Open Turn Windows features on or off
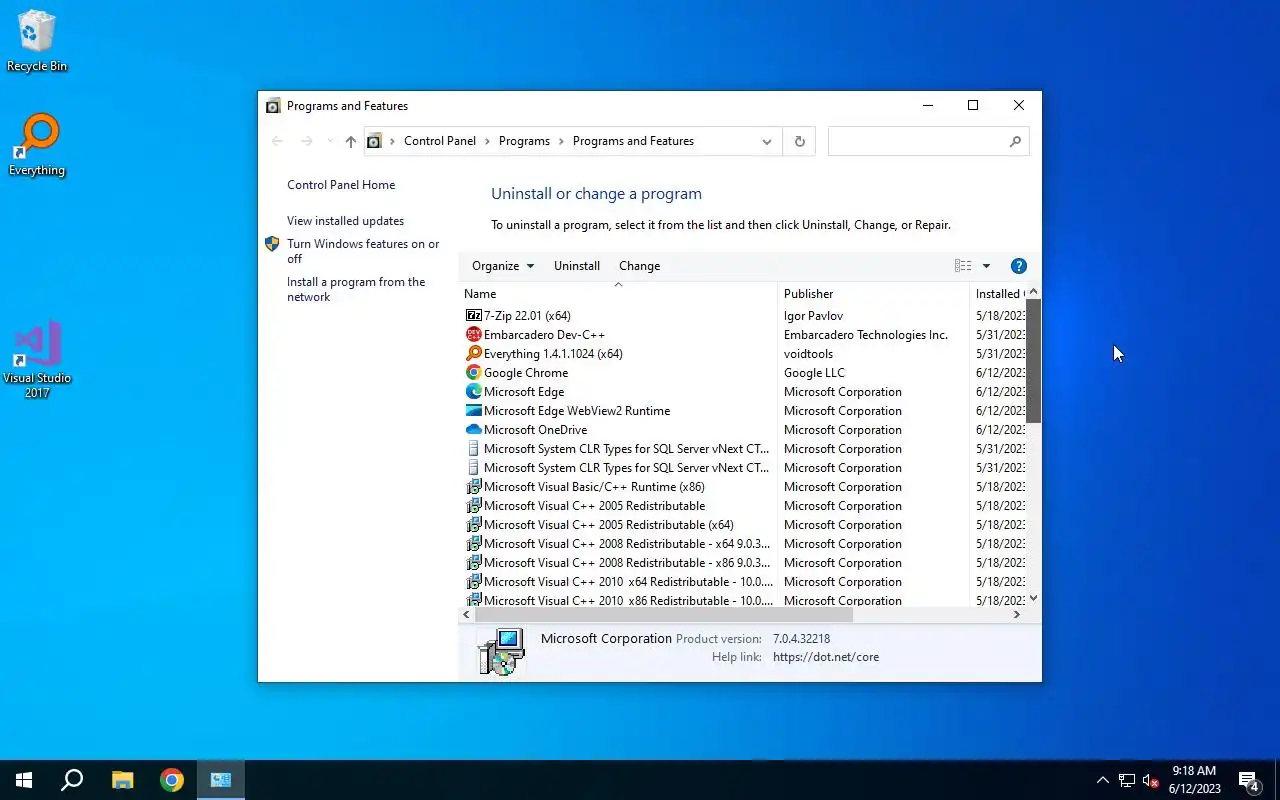 coord(364,251)
